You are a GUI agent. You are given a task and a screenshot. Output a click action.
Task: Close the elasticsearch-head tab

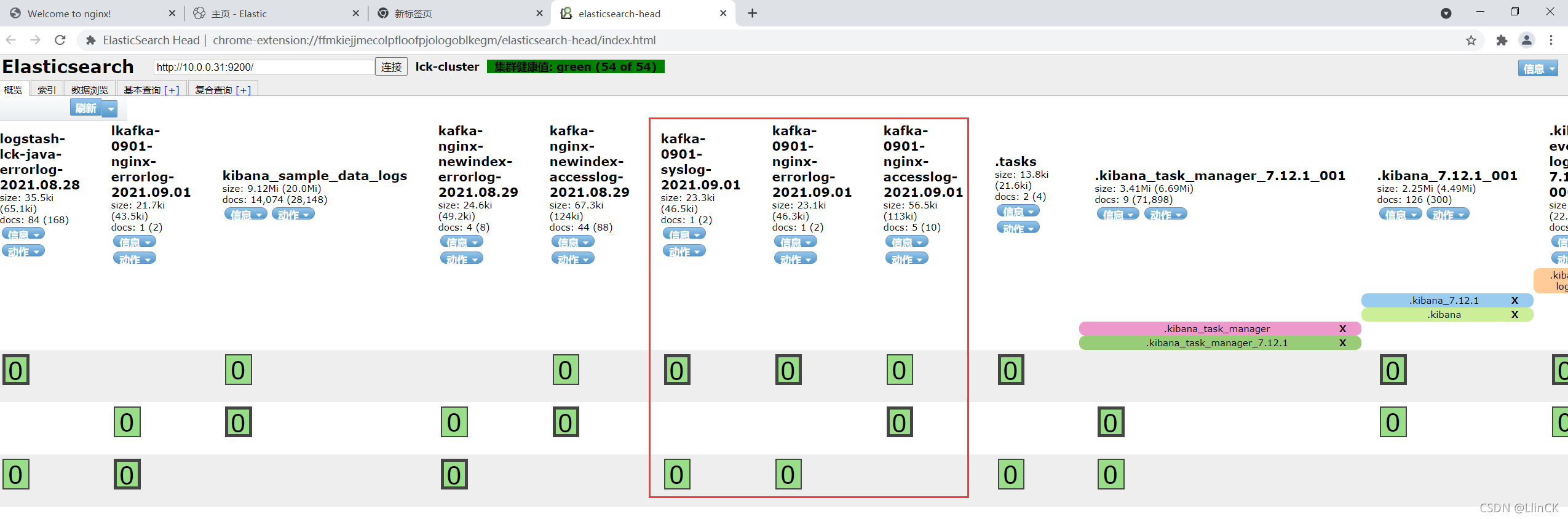723,13
